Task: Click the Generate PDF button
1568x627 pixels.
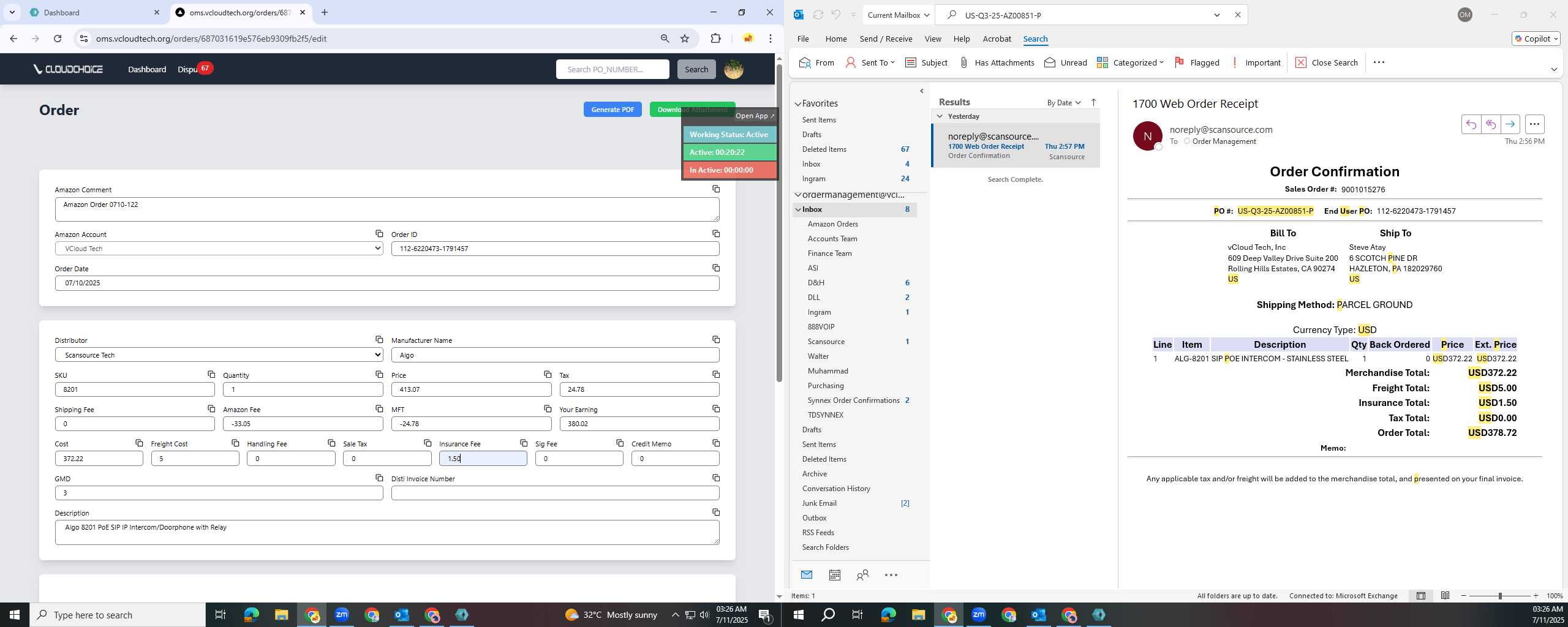Action: click(612, 110)
